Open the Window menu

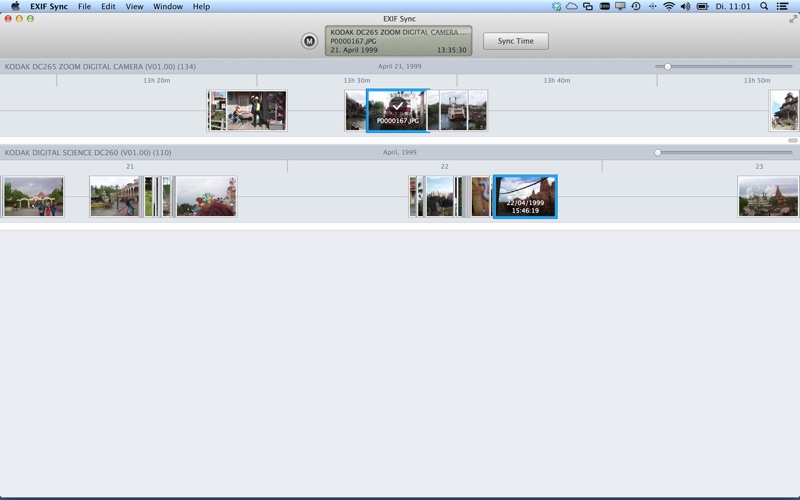pos(168,7)
